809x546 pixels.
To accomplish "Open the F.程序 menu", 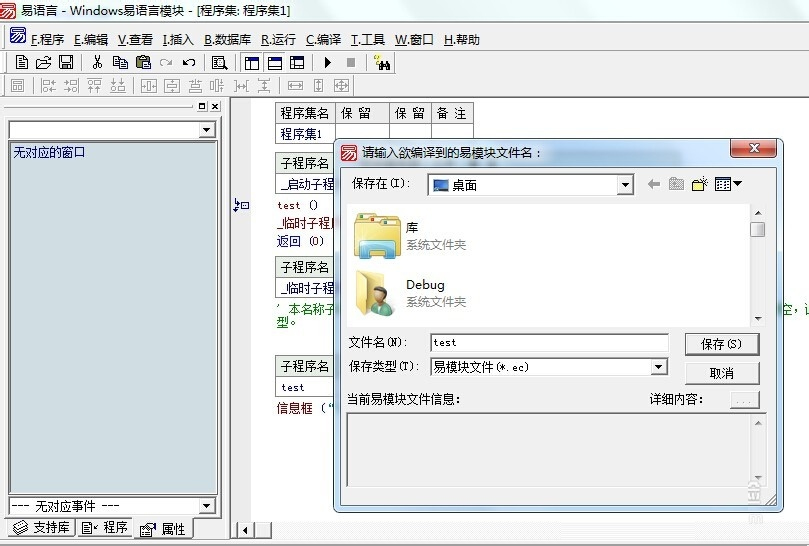I will [47, 40].
